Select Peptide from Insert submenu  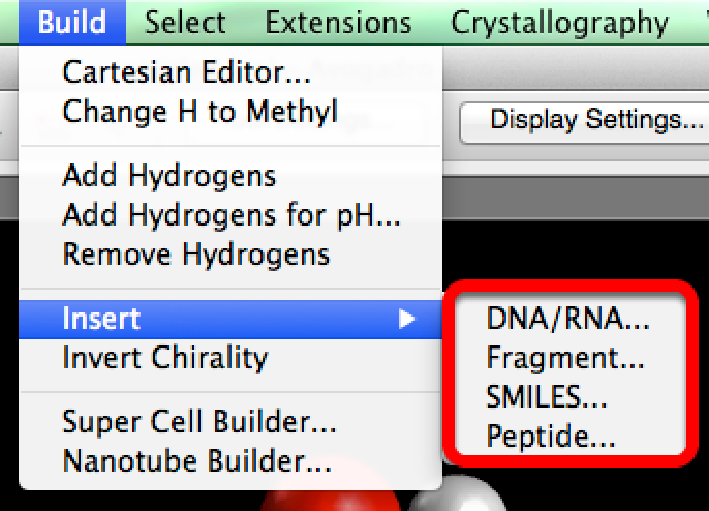[x=551, y=436]
